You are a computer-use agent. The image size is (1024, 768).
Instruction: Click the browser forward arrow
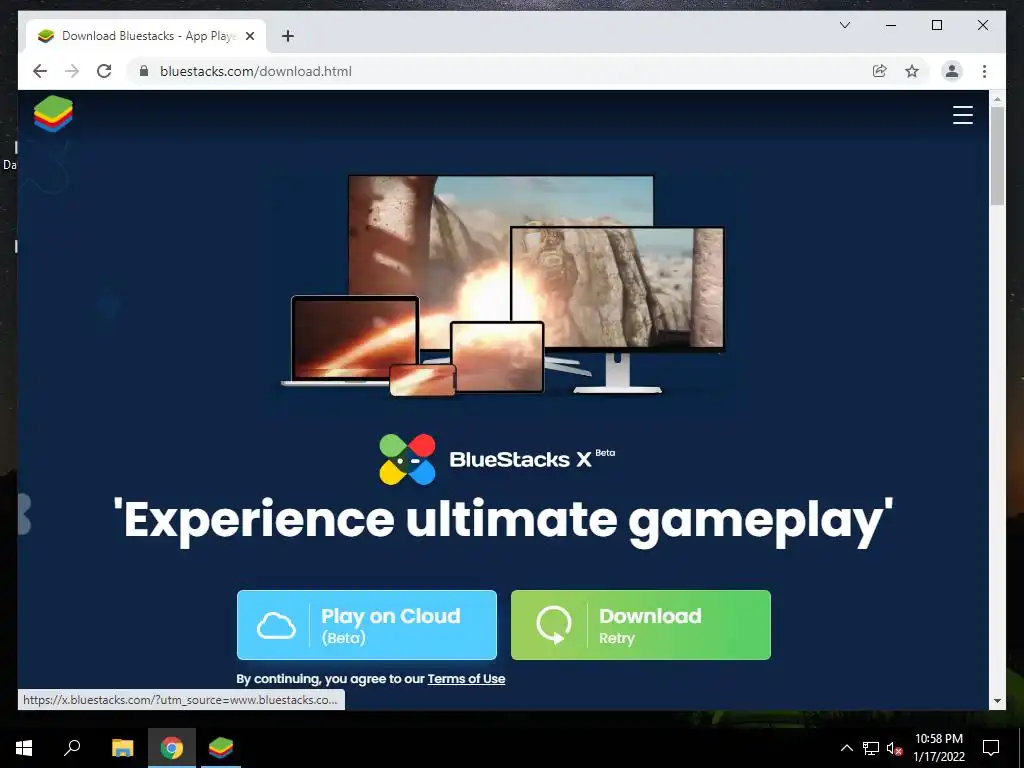[72, 71]
